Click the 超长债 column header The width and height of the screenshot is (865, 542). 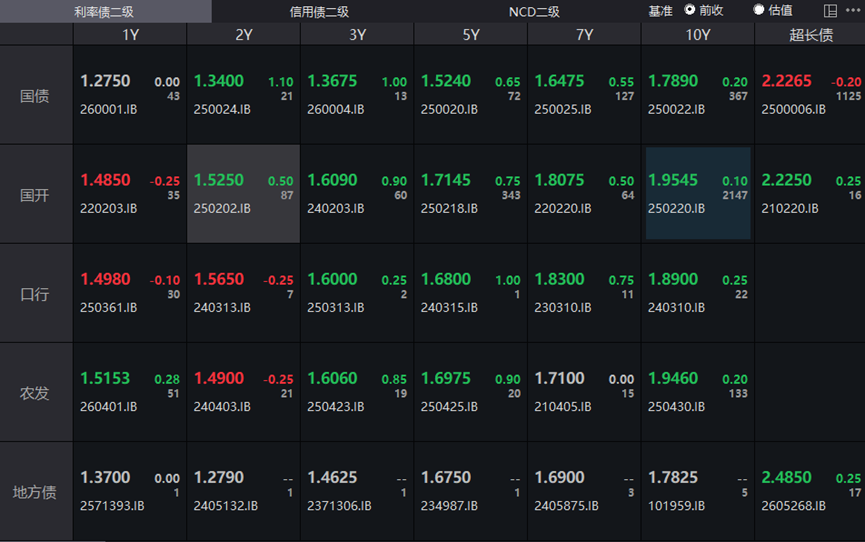tap(810, 34)
